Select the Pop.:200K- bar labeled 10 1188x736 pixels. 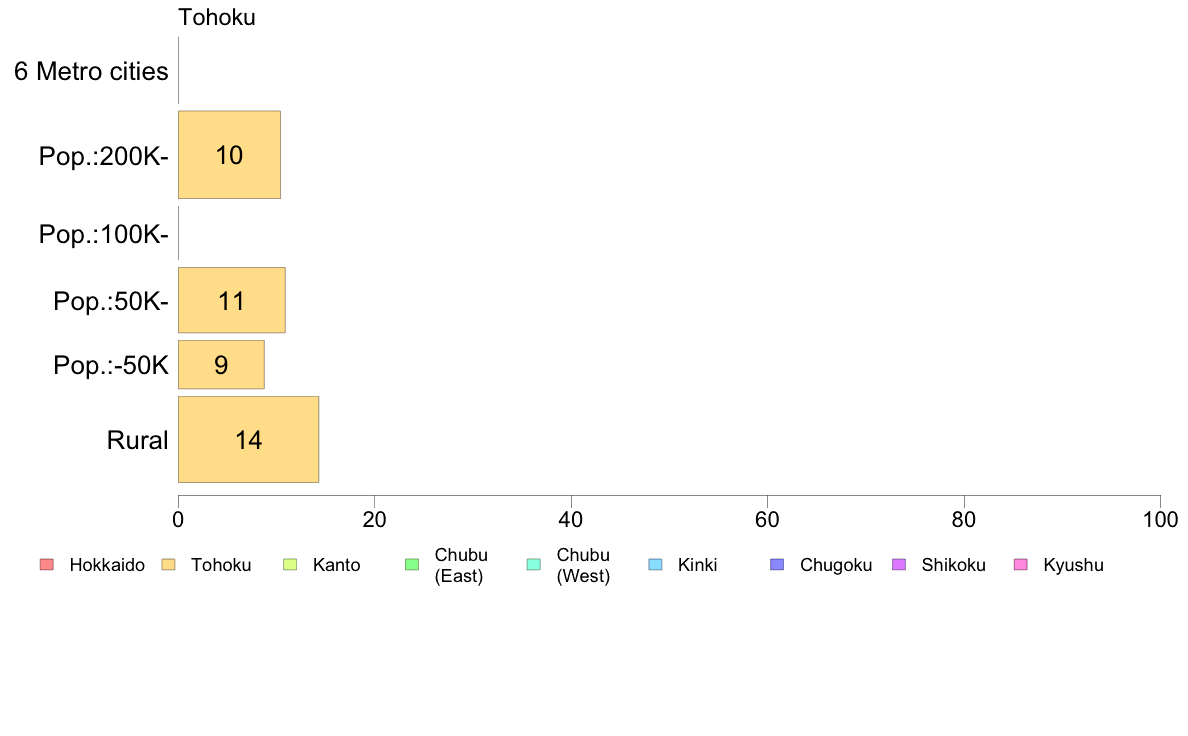pos(230,155)
